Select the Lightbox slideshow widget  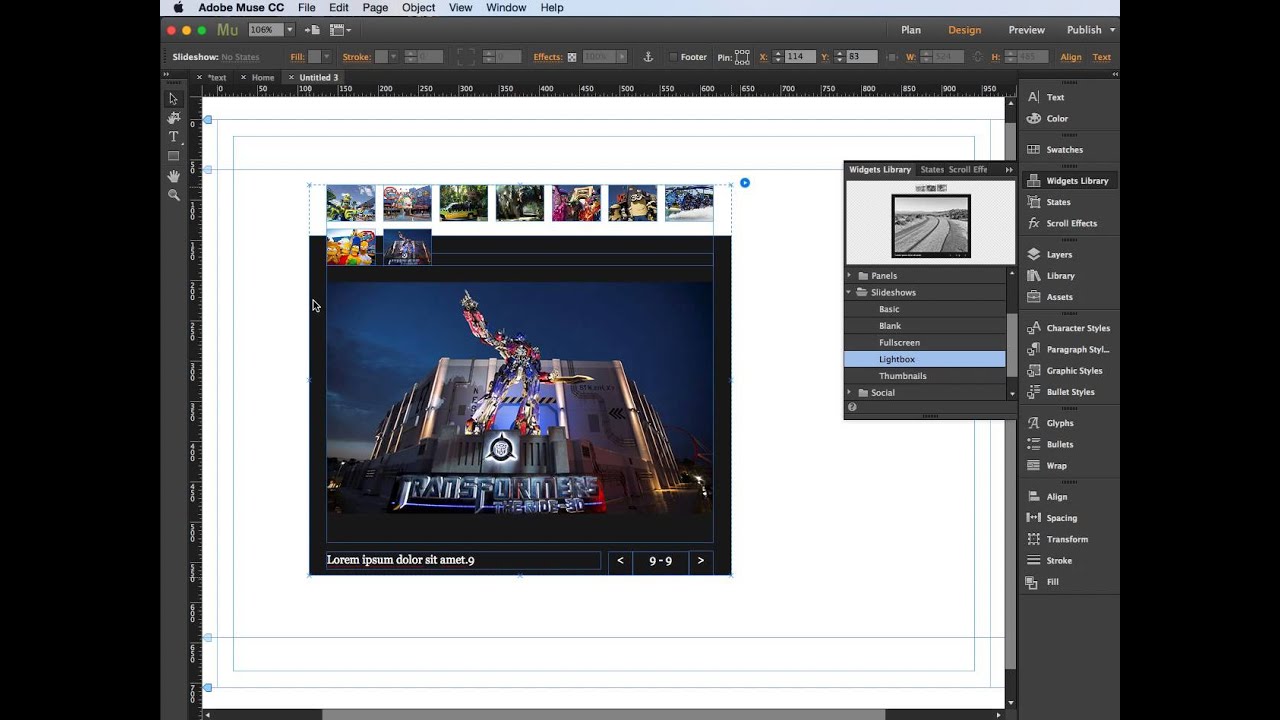[925, 359]
